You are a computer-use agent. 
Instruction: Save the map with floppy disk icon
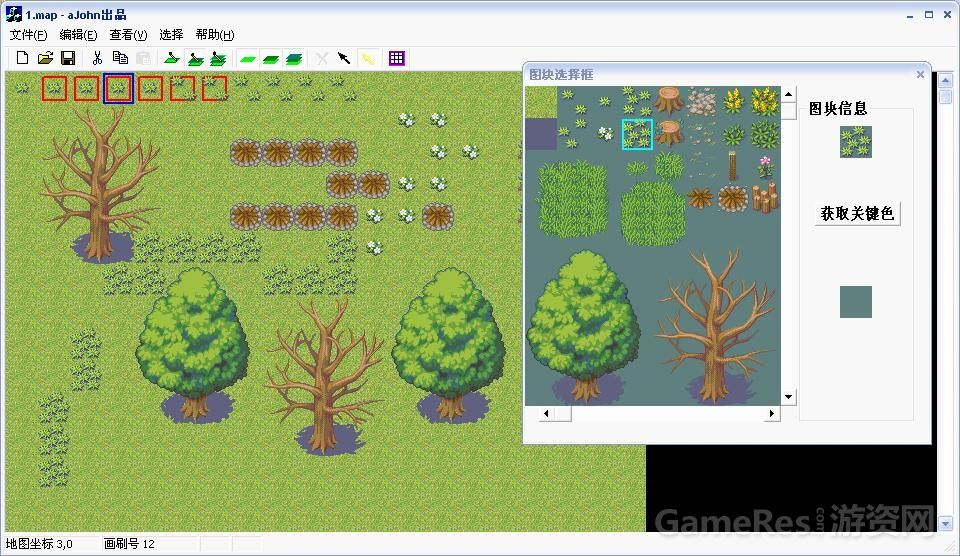point(68,58)
